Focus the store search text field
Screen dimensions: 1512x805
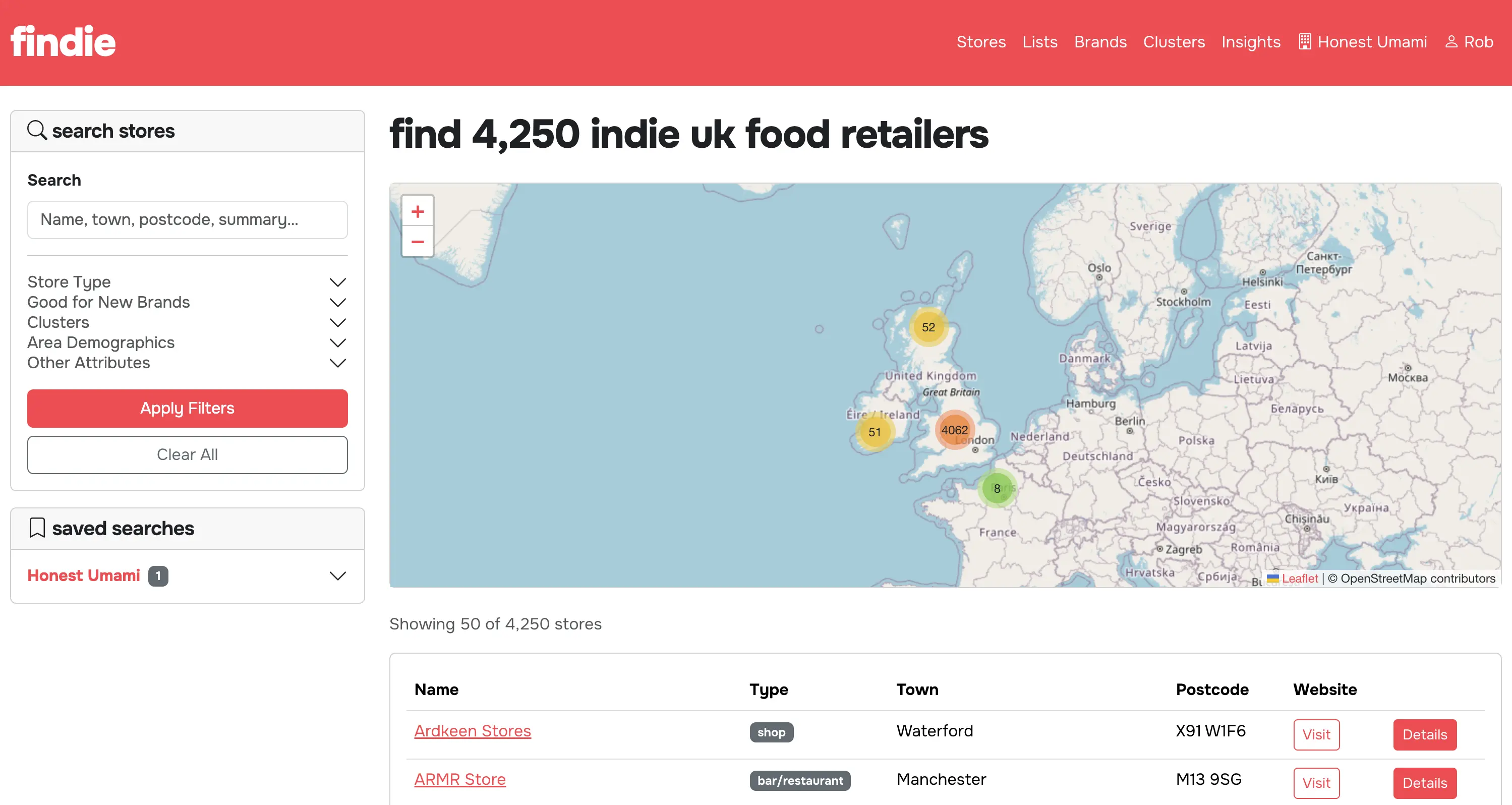tap(187, 219)
